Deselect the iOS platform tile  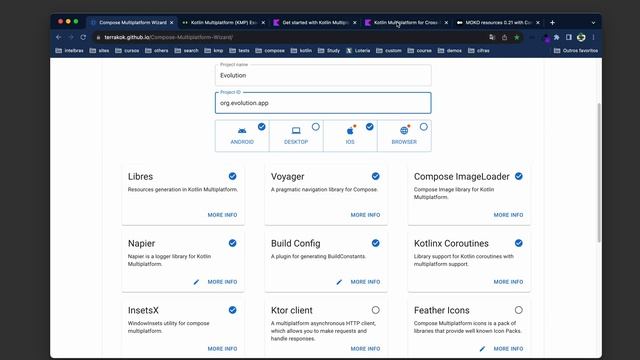(x=350, y=136)
